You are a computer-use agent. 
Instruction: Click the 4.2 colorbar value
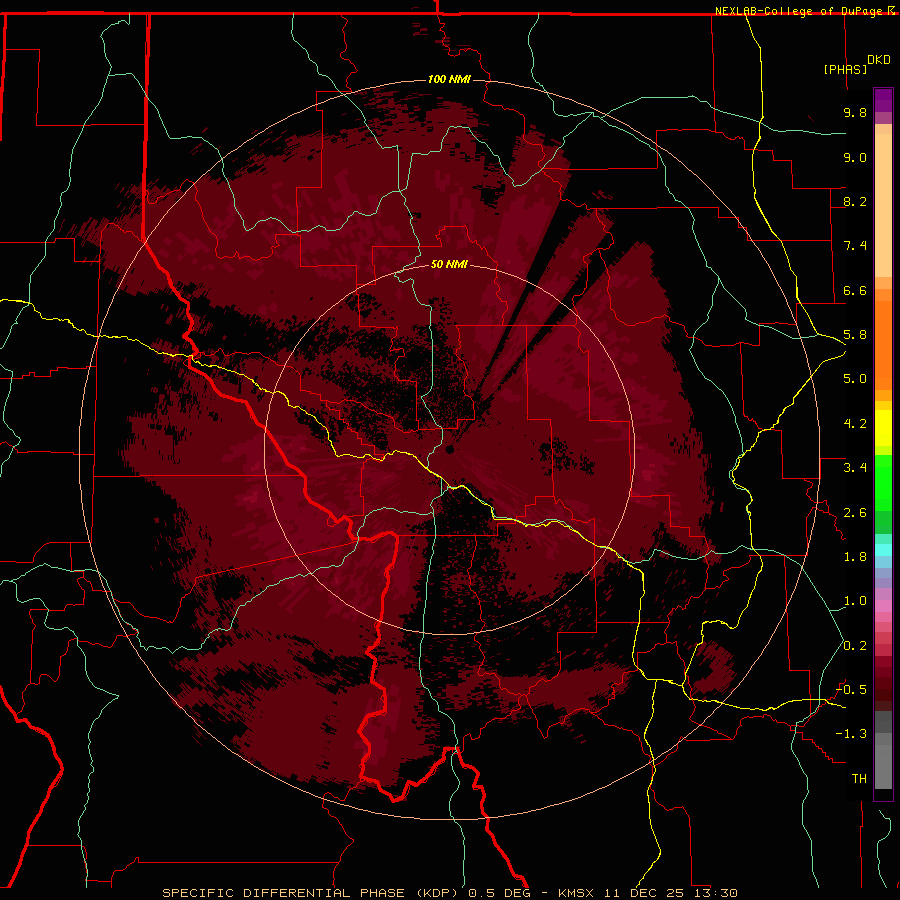click(855, 424)
